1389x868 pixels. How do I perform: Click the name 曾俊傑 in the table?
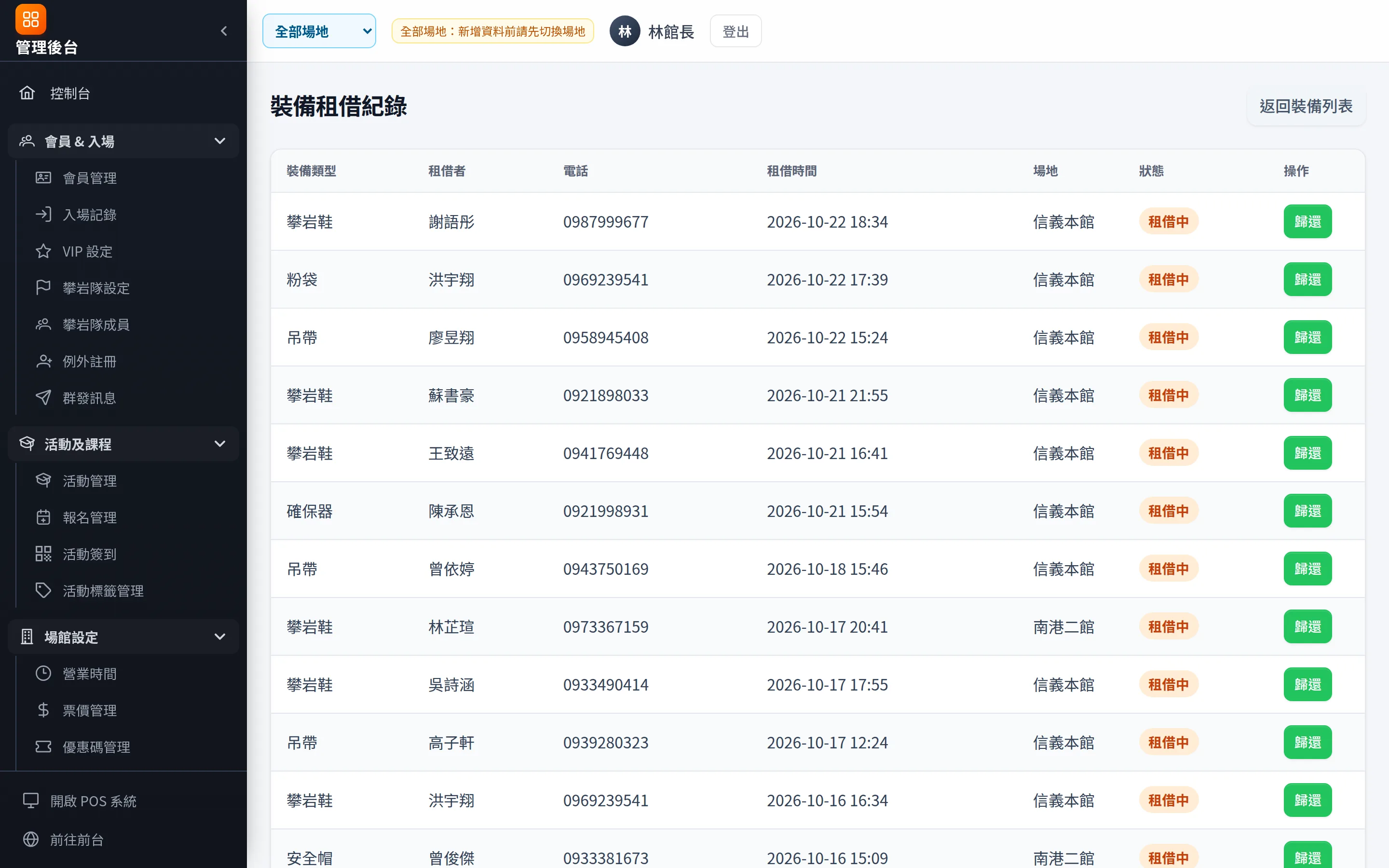click(451, 858)
